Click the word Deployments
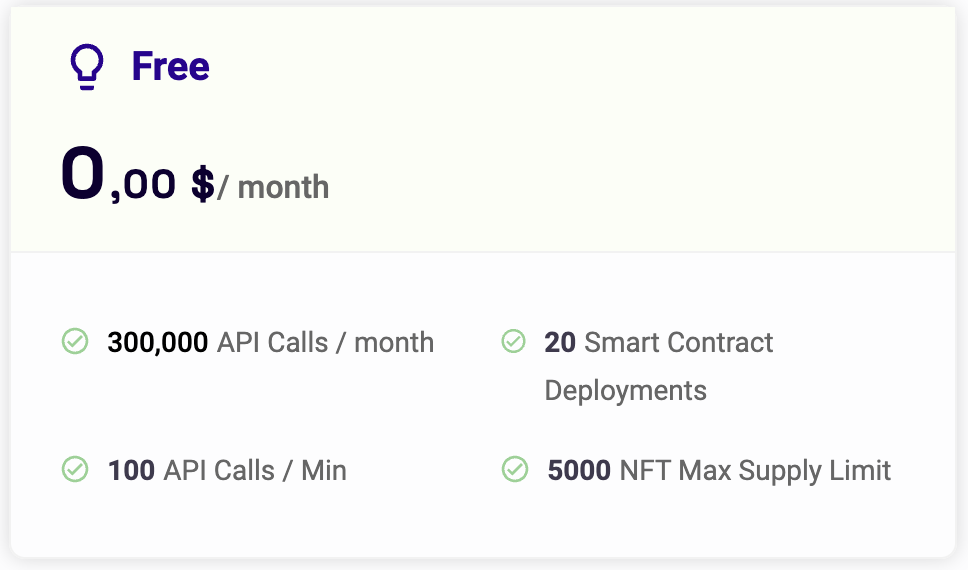The image size is (968, 570). click(625, 390)
